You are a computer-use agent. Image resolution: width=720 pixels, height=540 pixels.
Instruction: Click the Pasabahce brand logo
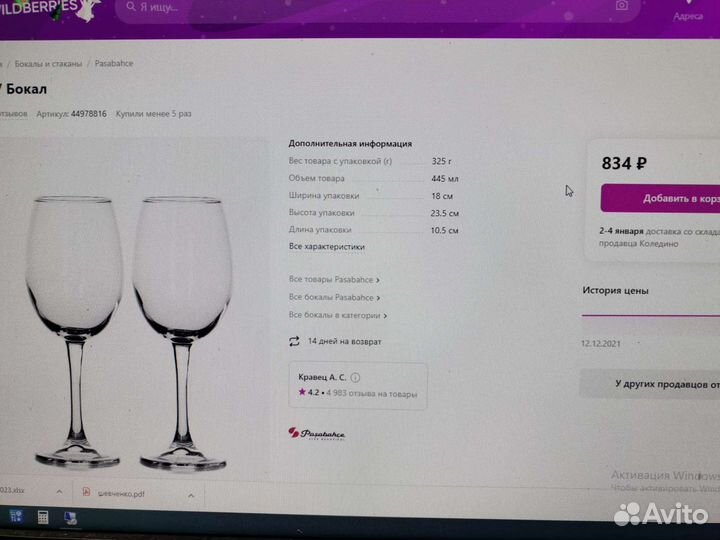pyautogui.click(x=316, y=433)
